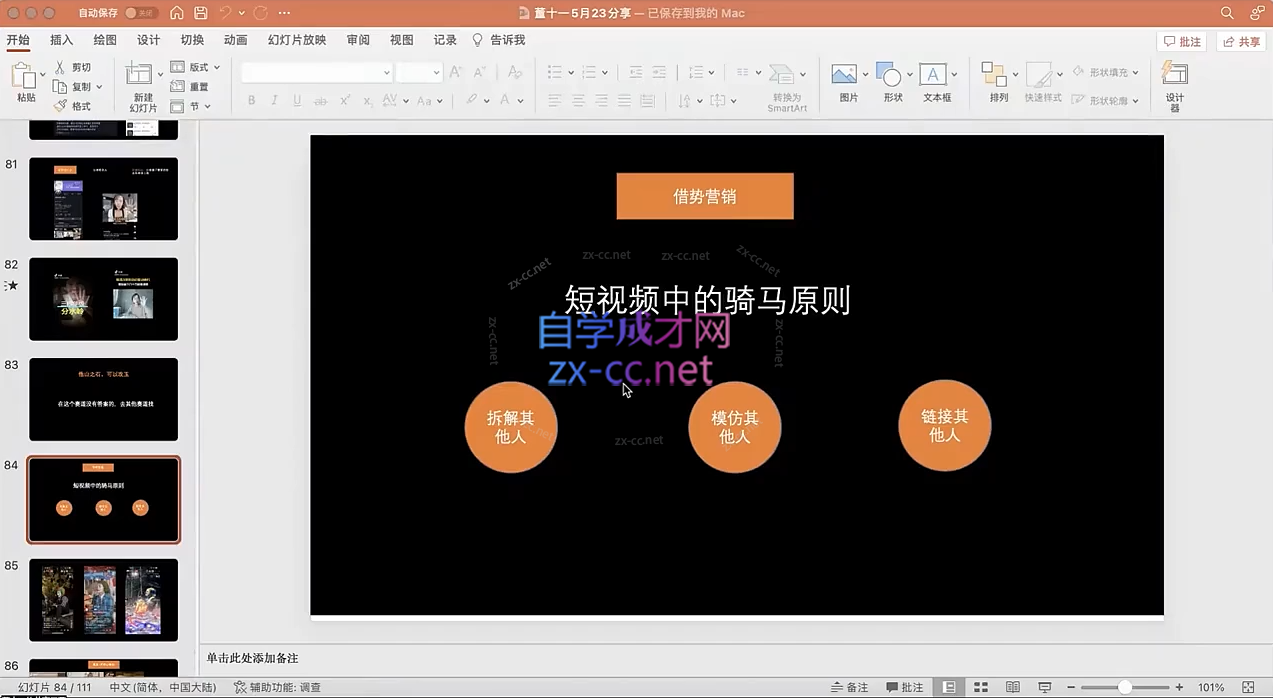Open the 动画 animations tab
Viewport: 1273px width, 698px height.
tap(236, 40)
